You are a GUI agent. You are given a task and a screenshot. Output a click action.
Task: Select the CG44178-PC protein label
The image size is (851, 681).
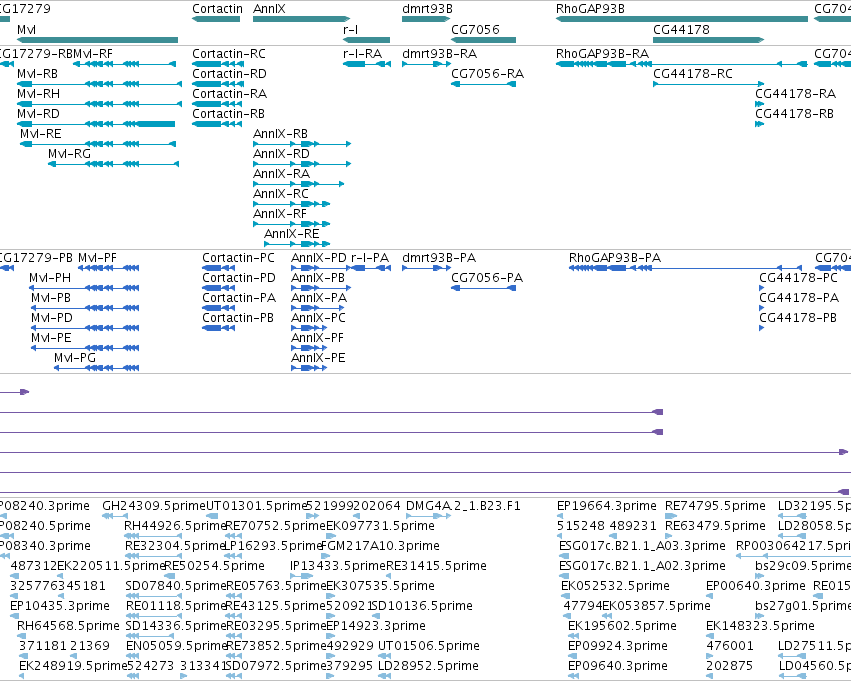(x=798, y=277)
